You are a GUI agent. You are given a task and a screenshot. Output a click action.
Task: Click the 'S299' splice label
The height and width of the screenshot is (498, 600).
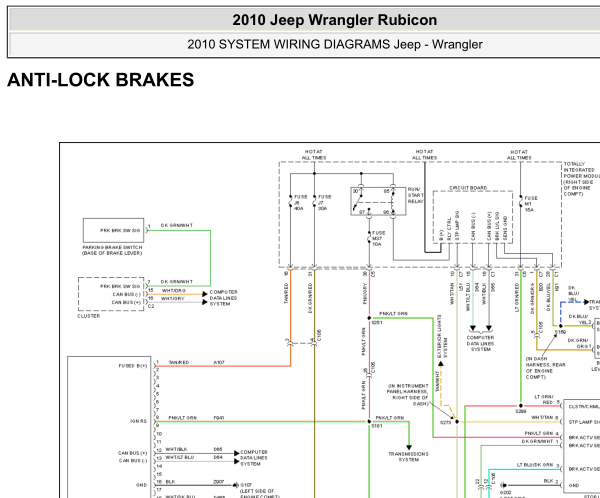click(520, 411)
